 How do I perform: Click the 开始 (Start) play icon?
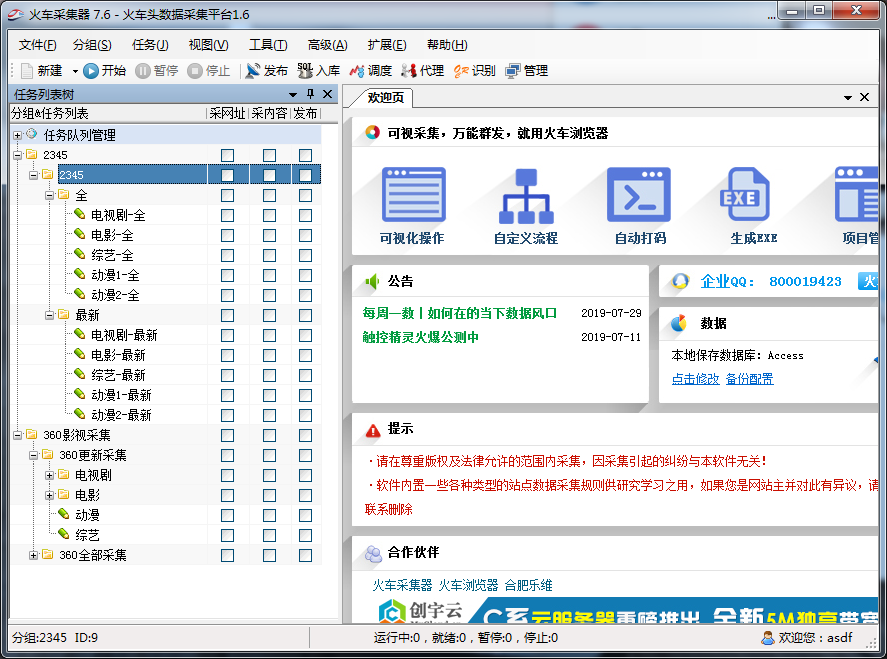pos(91,71)
